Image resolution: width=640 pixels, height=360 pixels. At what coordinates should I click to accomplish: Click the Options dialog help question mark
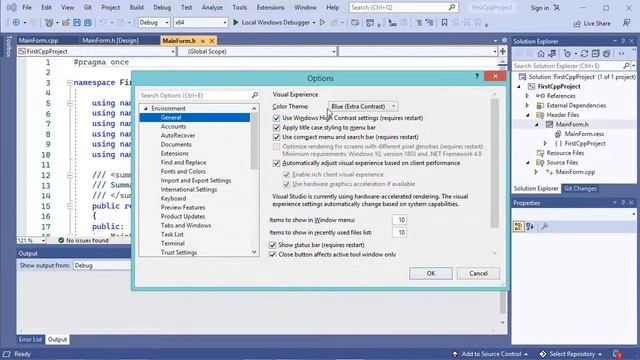pyautogui.click(x=477, y=76)
